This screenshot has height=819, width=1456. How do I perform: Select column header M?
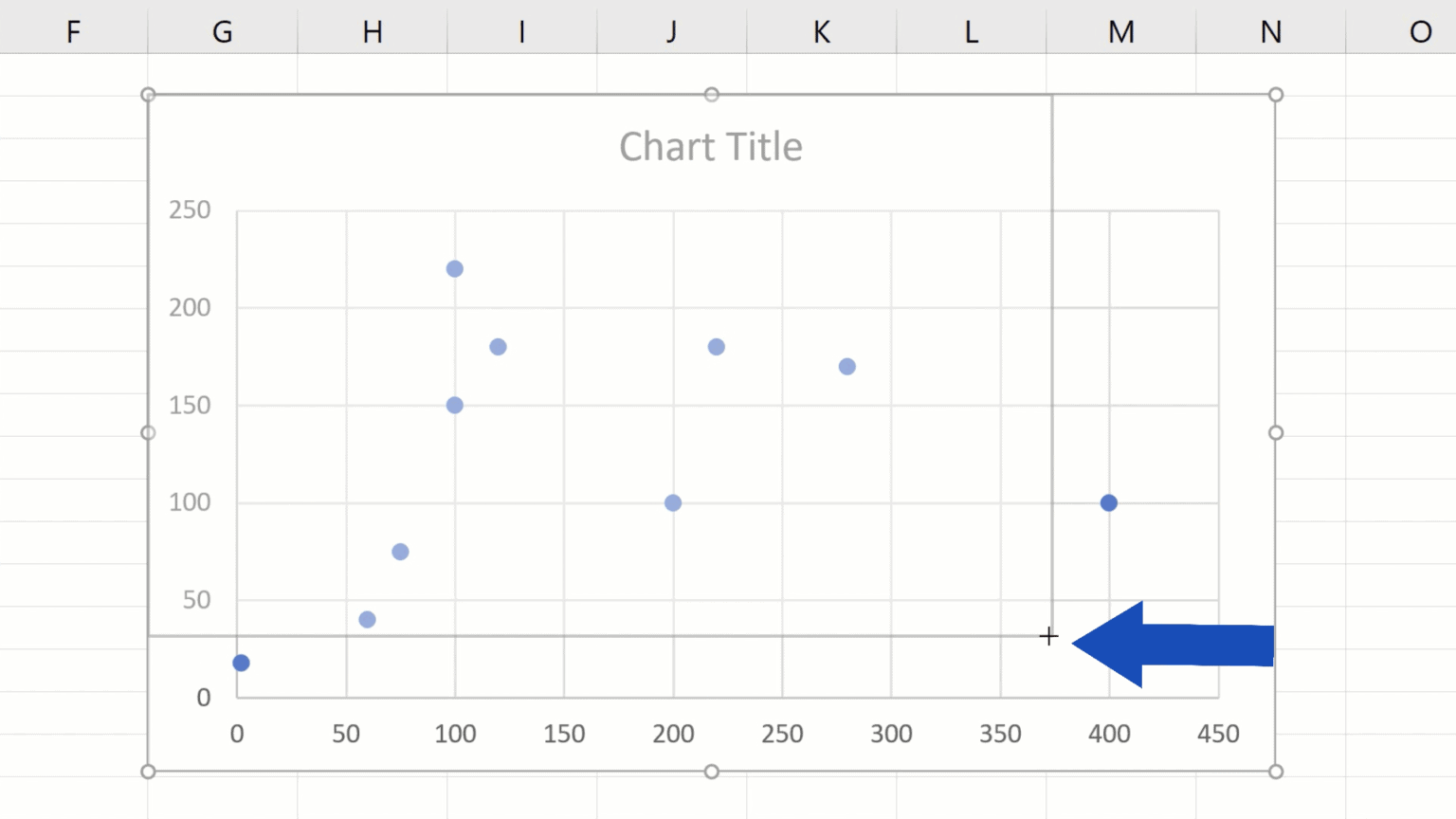click(1120, 31)
